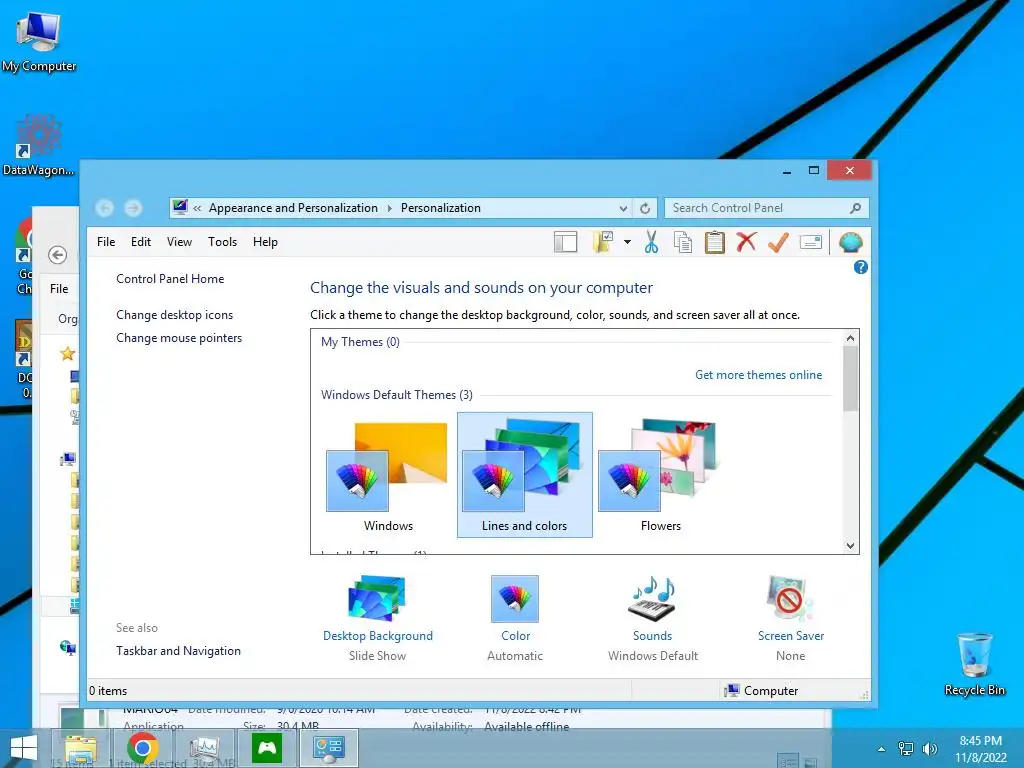Open the Recycle Bin

tap(974, 665)
